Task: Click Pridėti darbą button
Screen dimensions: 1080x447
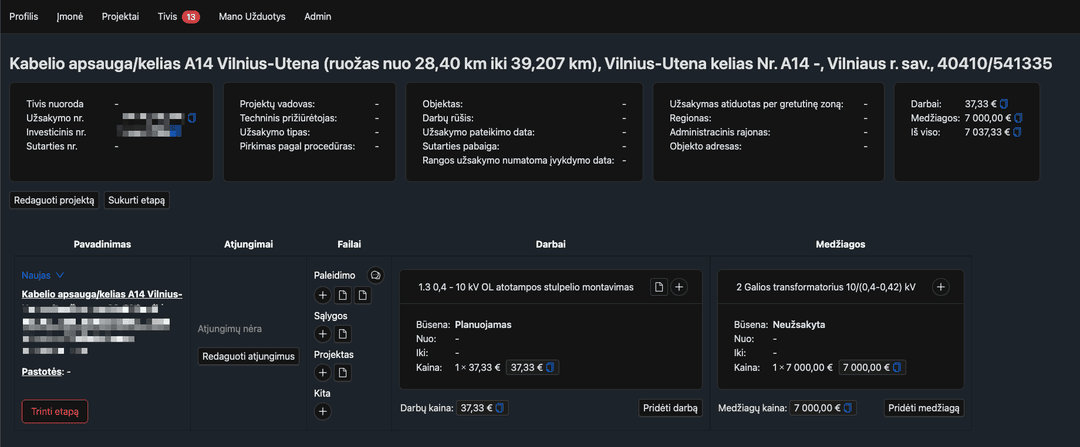Action: [669, 408]
